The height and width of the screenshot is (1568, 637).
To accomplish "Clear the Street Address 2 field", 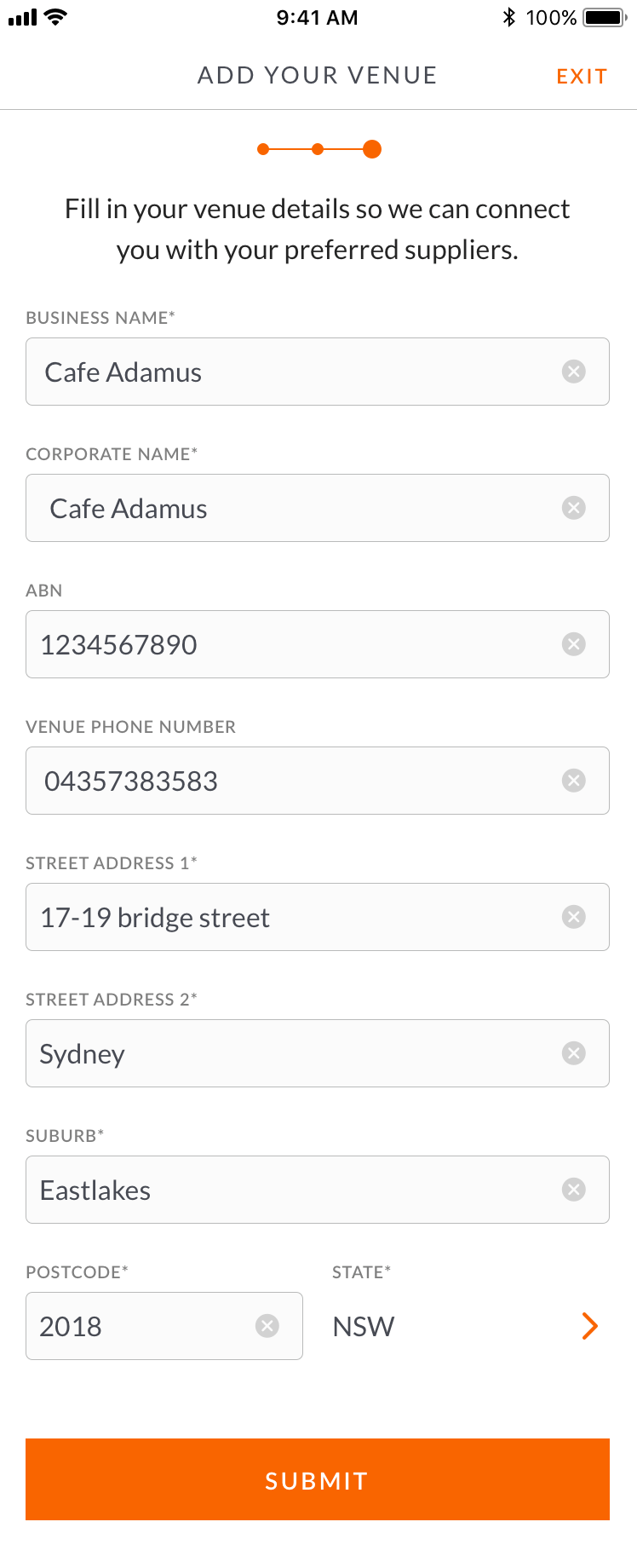I will 574,1053.
